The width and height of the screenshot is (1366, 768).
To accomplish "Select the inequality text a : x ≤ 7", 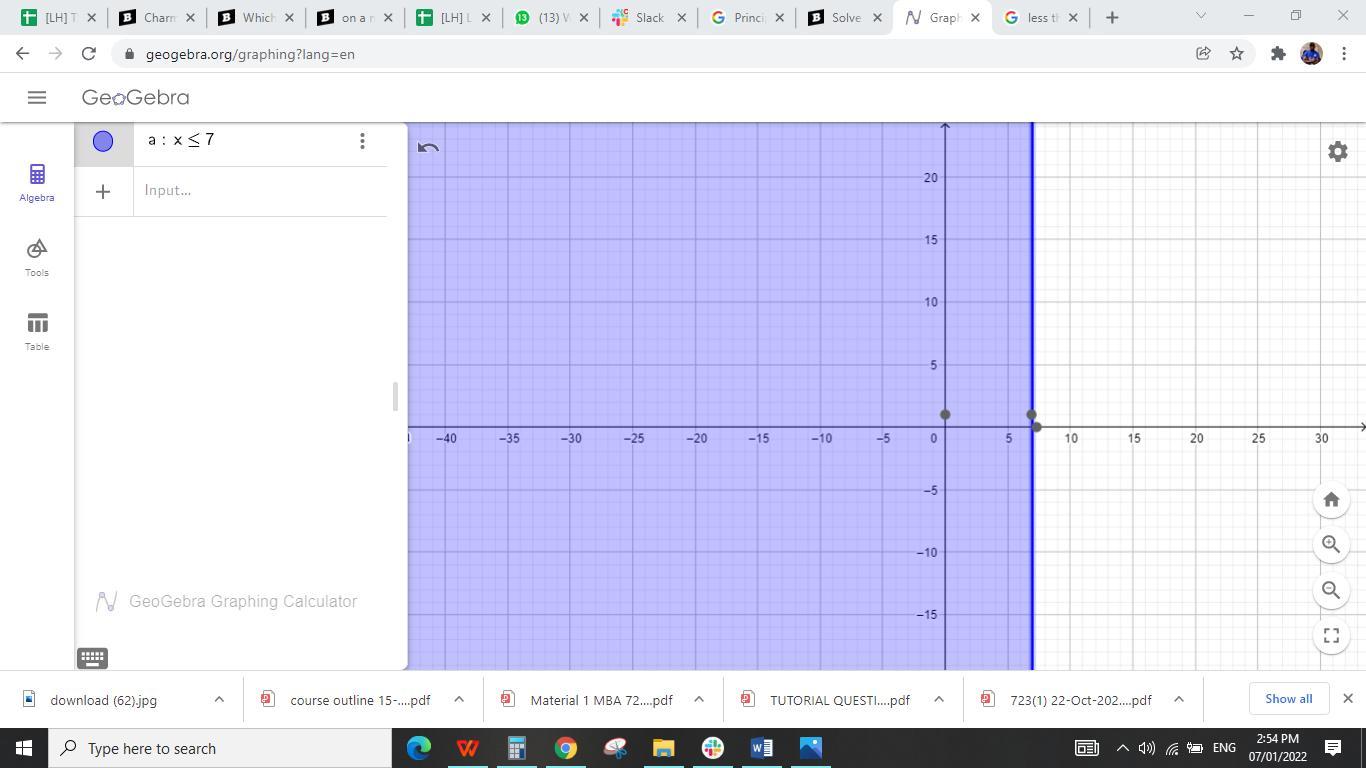I will tap(181, 140).
